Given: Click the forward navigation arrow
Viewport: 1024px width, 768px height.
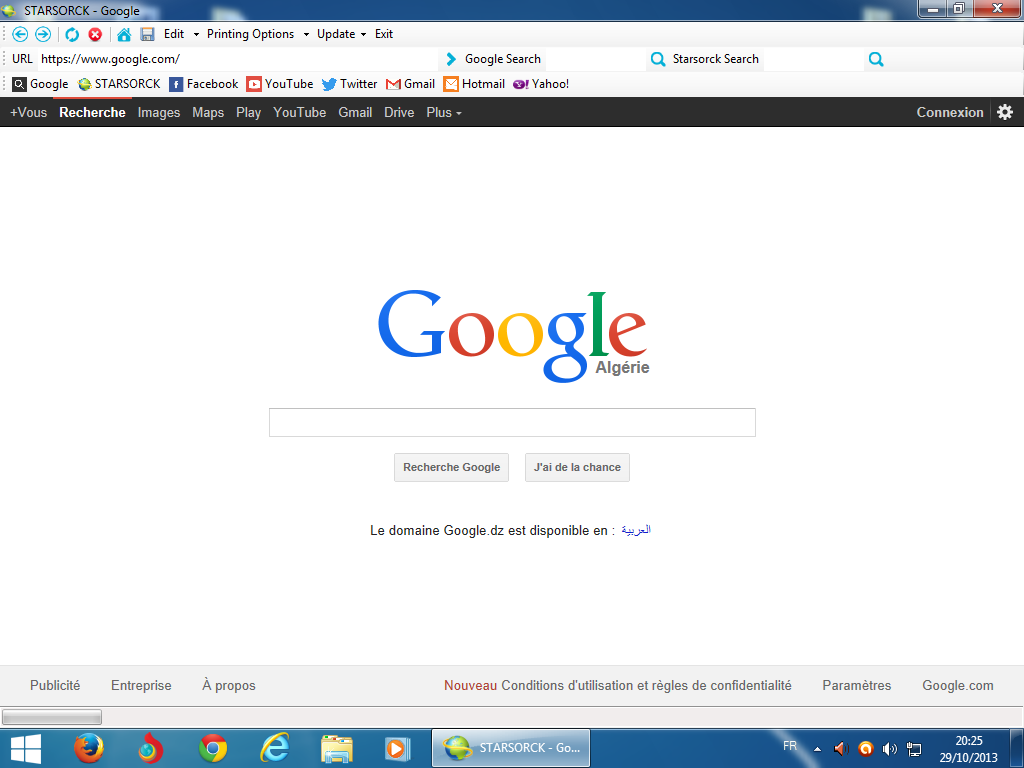Looking at the screenshot, I should tap(43, 34).
